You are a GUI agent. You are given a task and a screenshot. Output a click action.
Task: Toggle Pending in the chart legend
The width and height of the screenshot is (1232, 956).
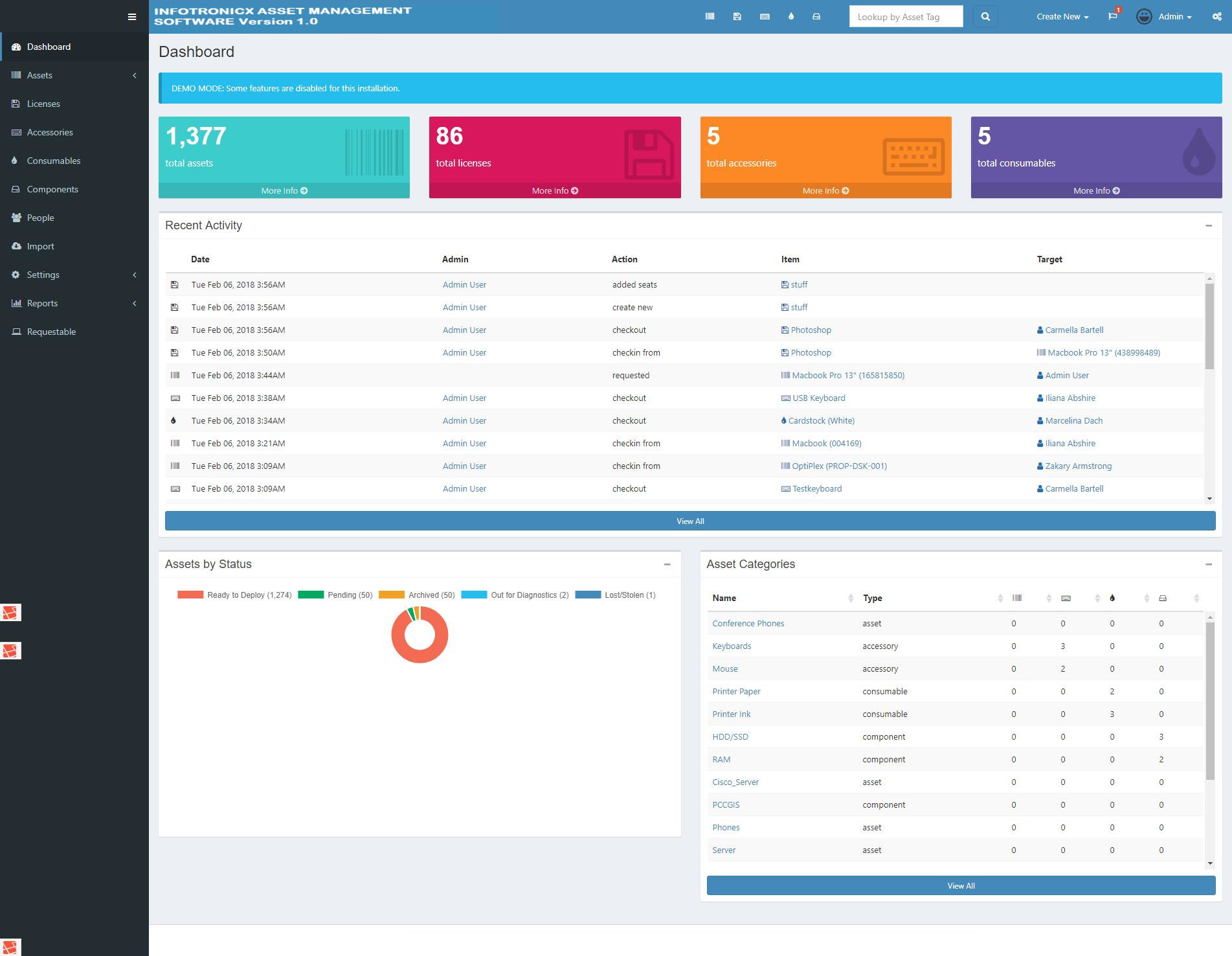350,595
